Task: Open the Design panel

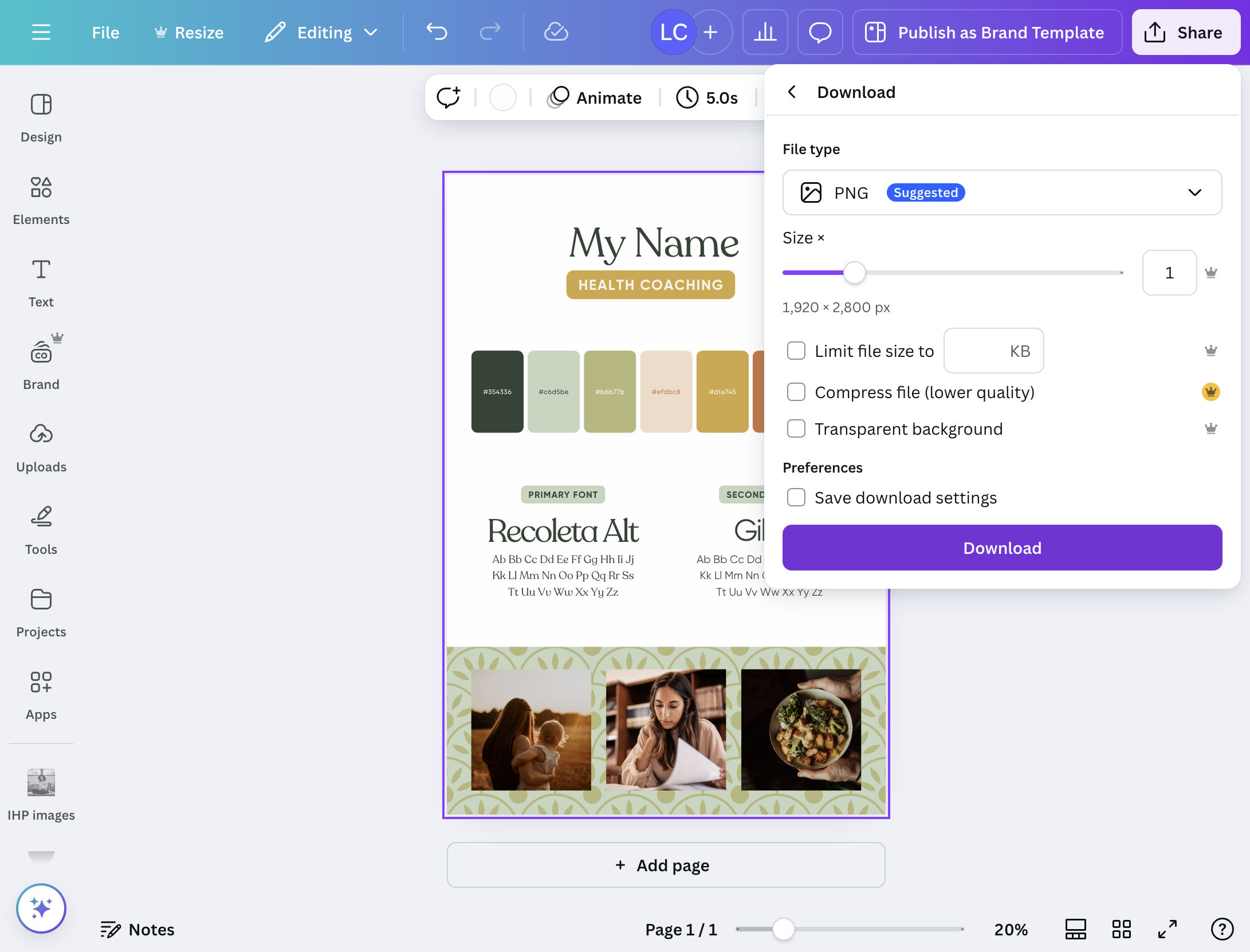Action: [41, 119]
